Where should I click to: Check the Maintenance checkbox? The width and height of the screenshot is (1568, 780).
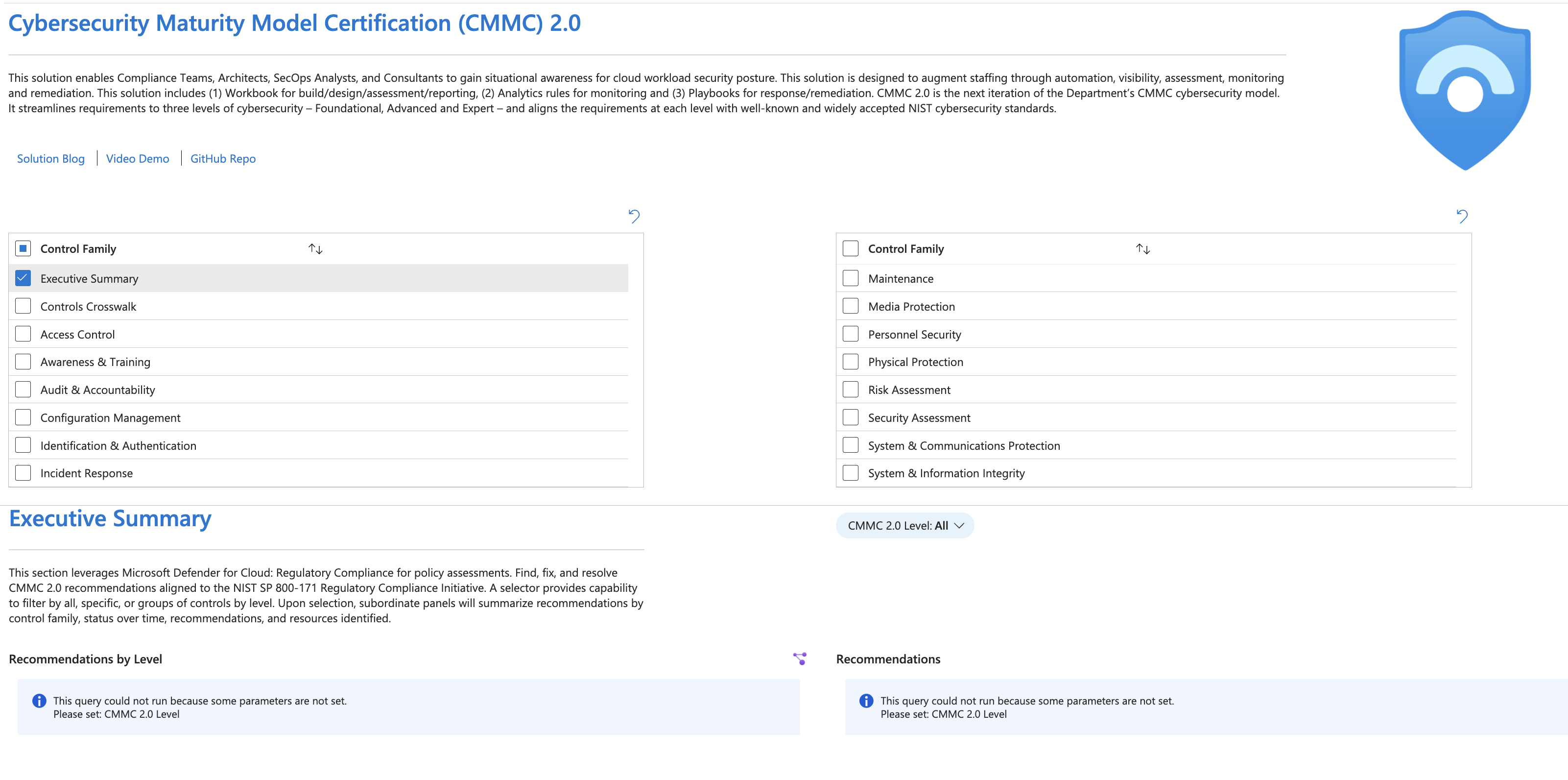click(851, 278)
